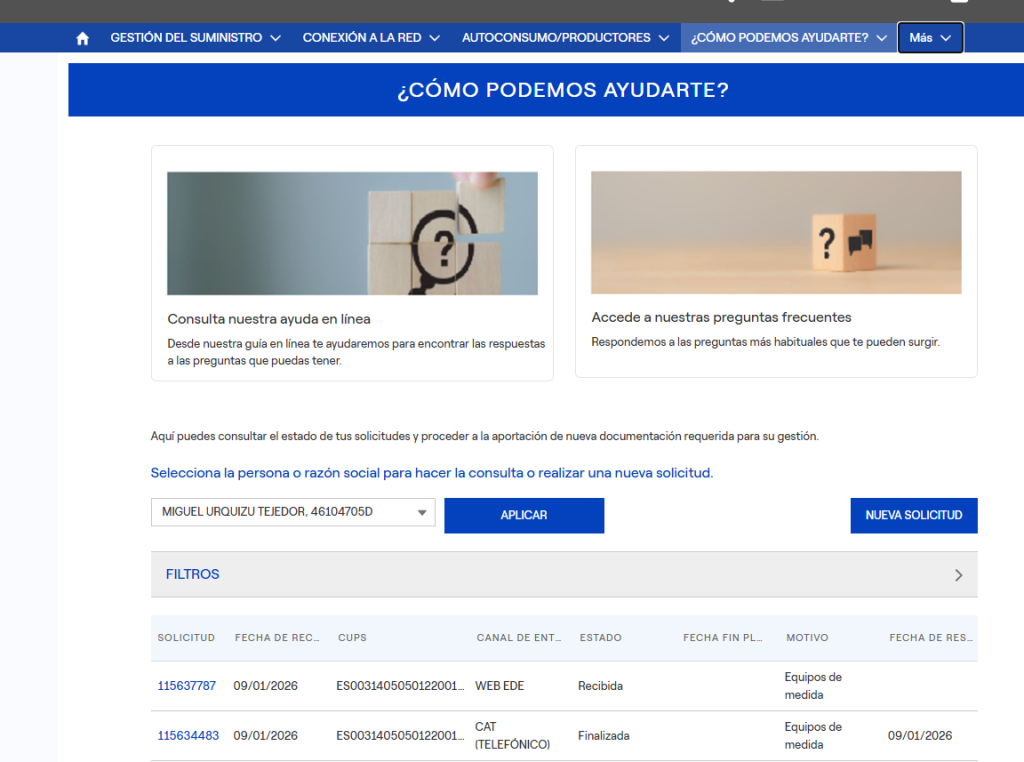1024x762 pixels.
Task: Sort by the SOLICITUD column header
Action: (x=186, y=638)
